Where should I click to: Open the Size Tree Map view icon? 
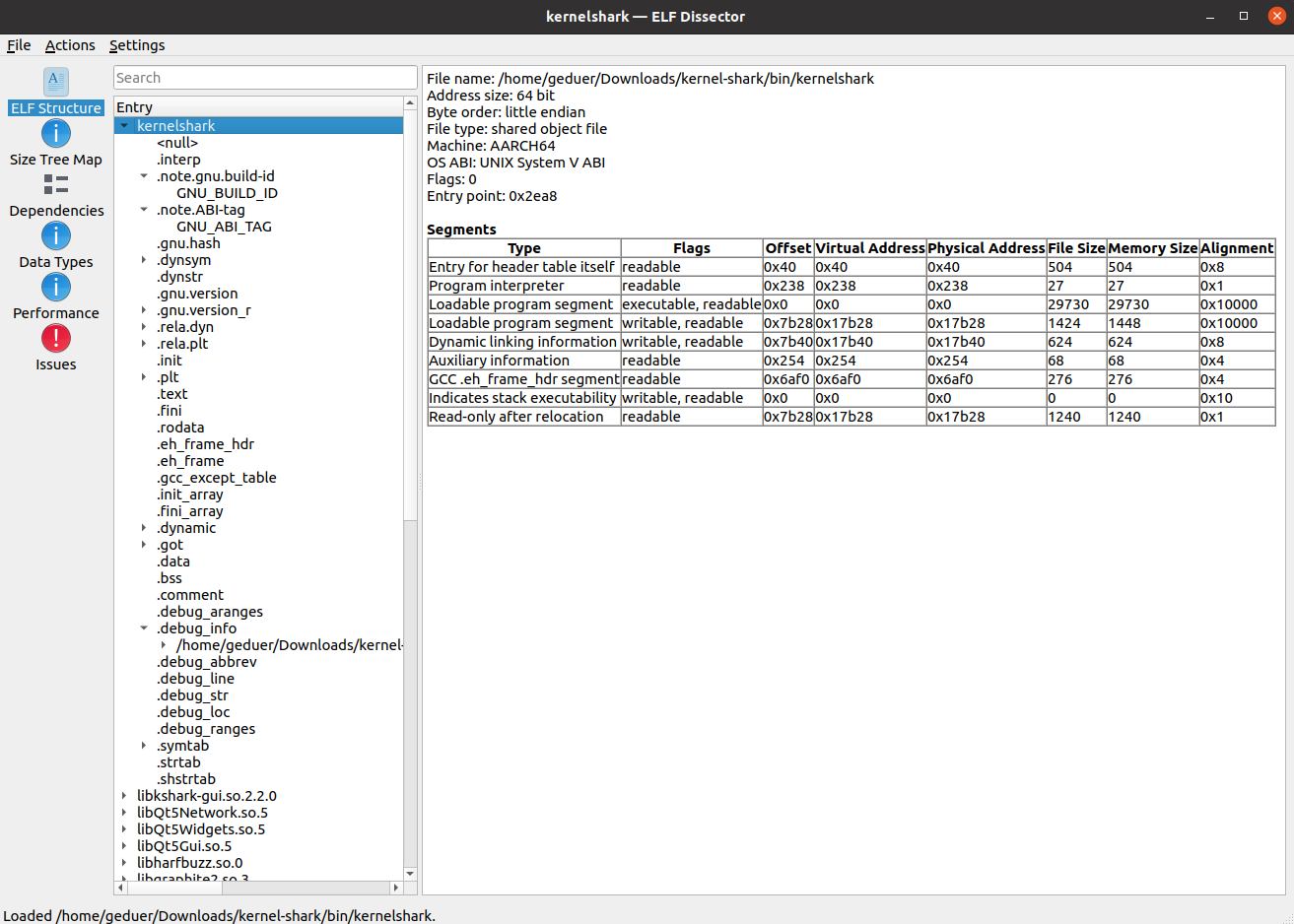[x=56, y=133]
